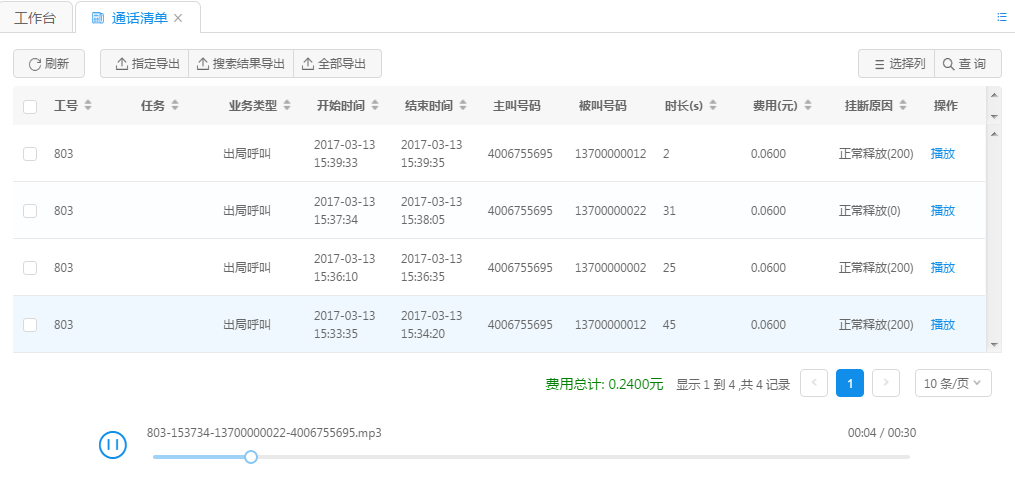
Task: Click the refresh (刷新) button
Action: [x=49, y=64]
